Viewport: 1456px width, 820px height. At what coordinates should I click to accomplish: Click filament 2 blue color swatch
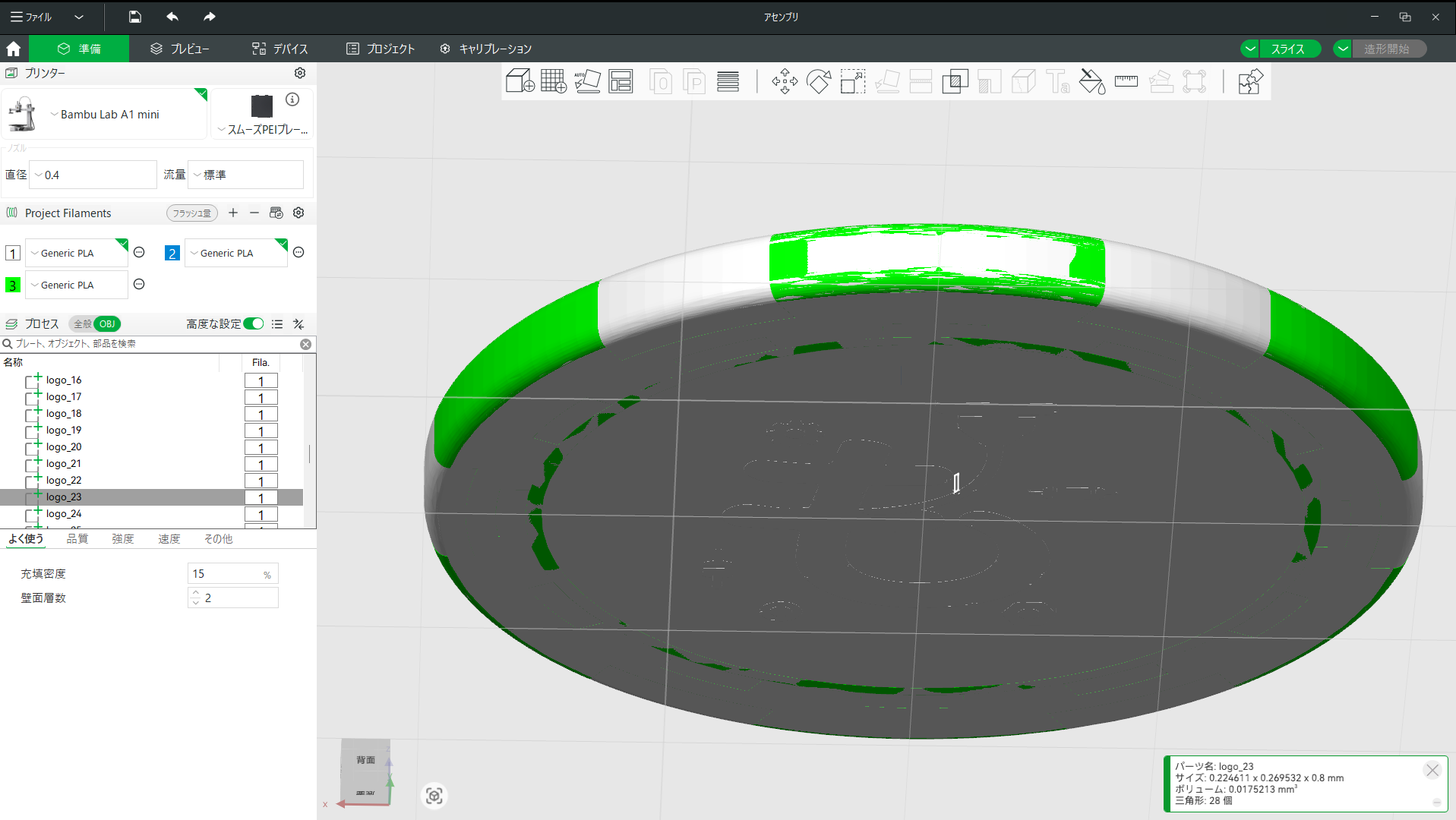172,253
